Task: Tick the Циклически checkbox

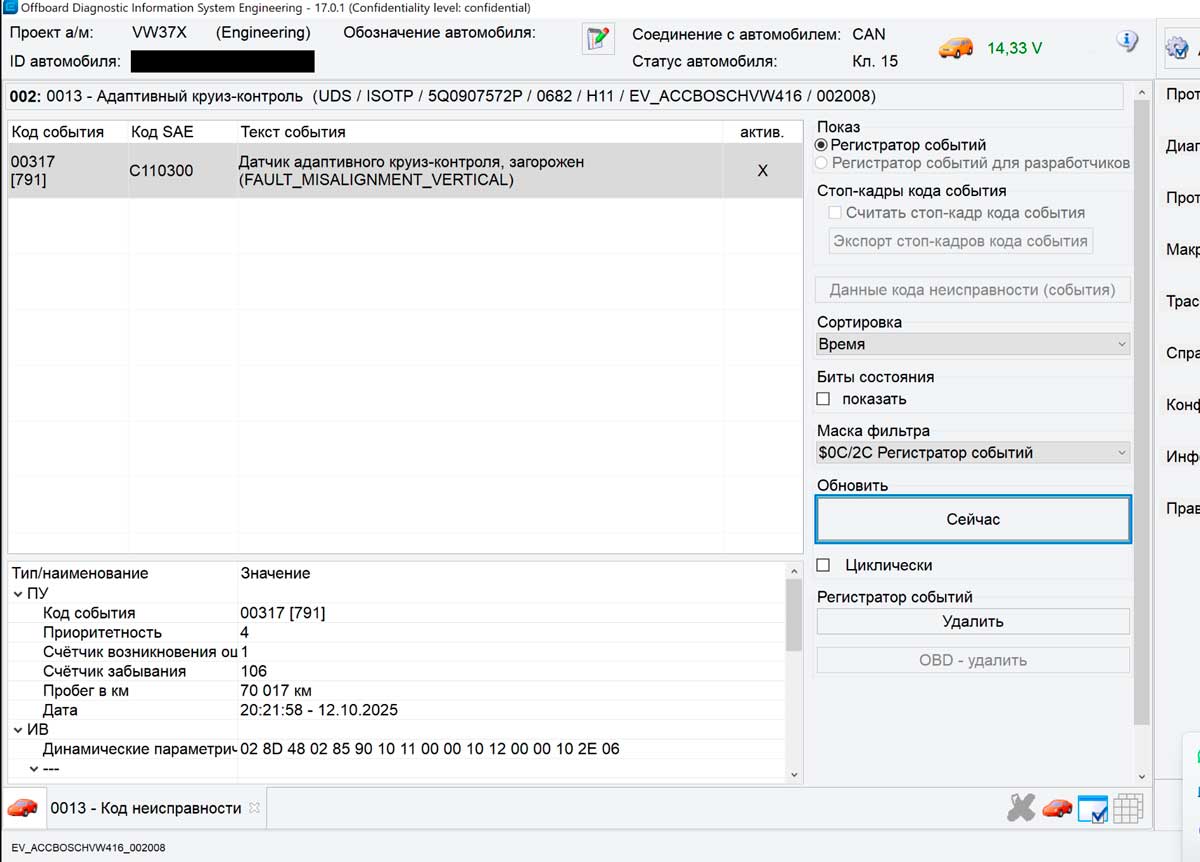Action: click(x=823, y=565)
